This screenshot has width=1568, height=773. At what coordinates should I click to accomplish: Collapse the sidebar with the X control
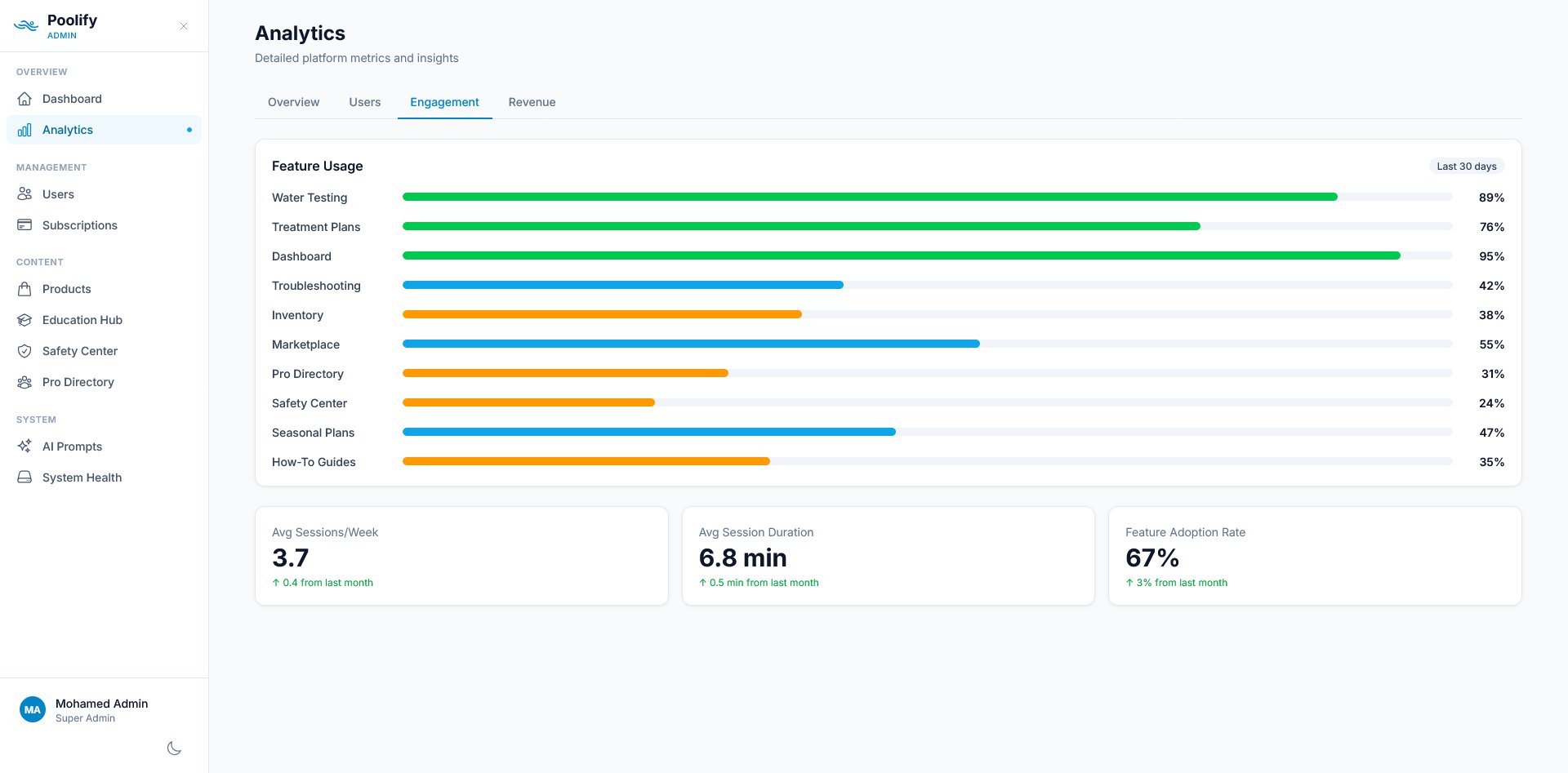[x=183, y=26]
